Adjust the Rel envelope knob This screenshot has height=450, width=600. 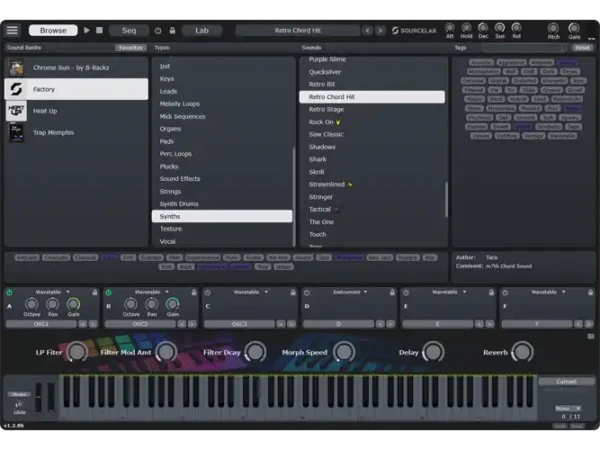click(x=517, y=28)
